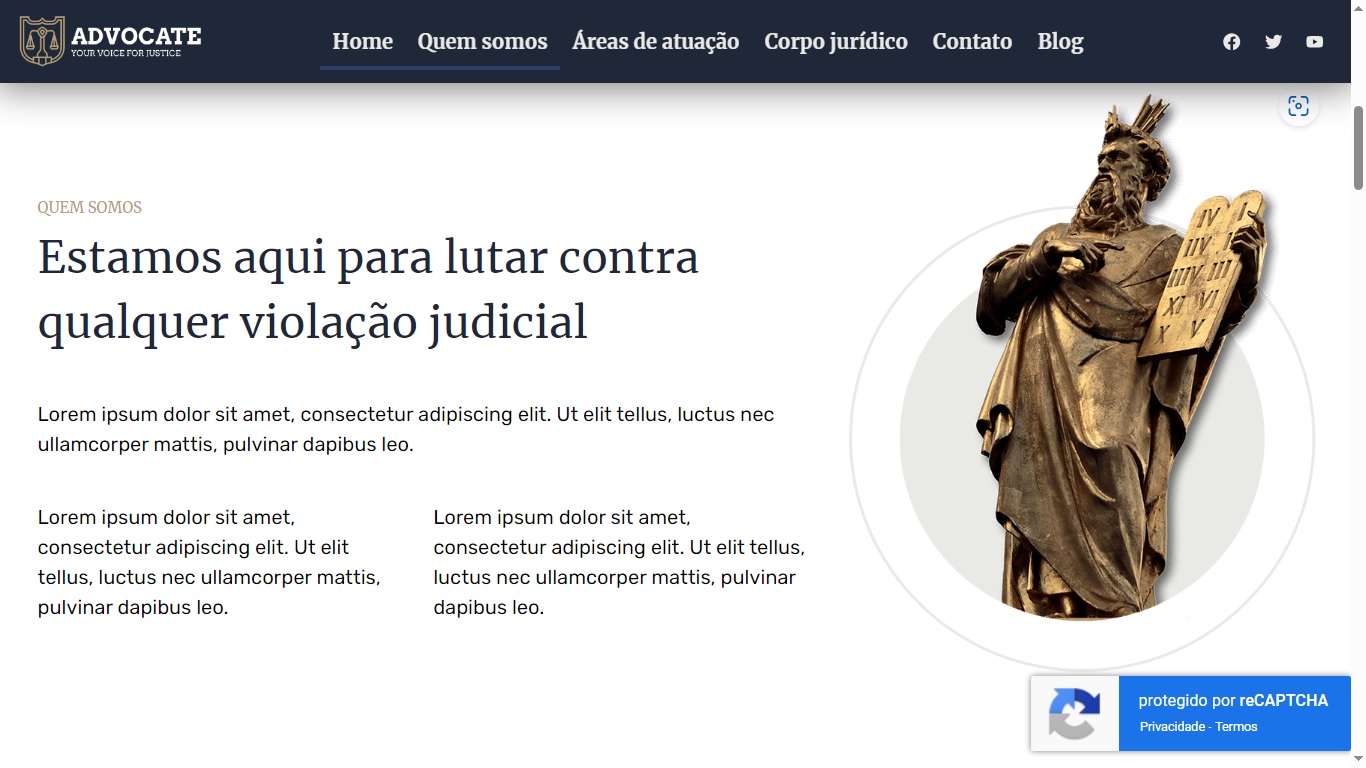Screen dimensions: 1366x768
Task: Click the Twitter bird icon
Action: (1273, 42)
